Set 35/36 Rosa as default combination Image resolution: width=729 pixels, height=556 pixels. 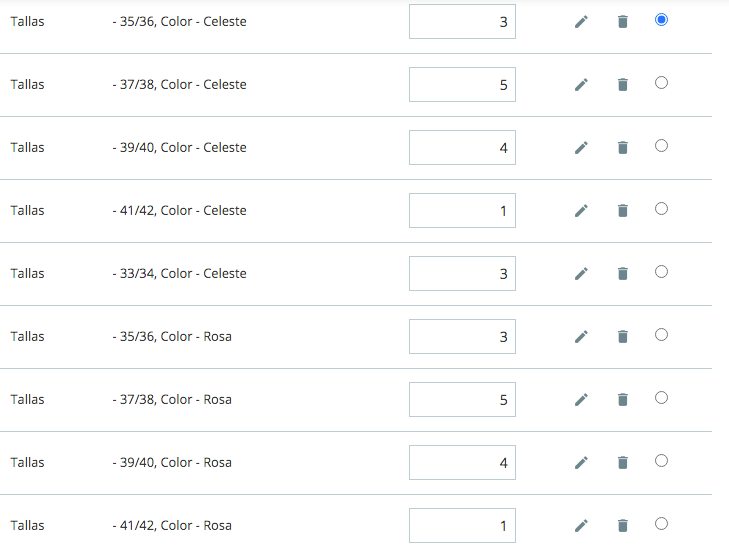[661, 335]
